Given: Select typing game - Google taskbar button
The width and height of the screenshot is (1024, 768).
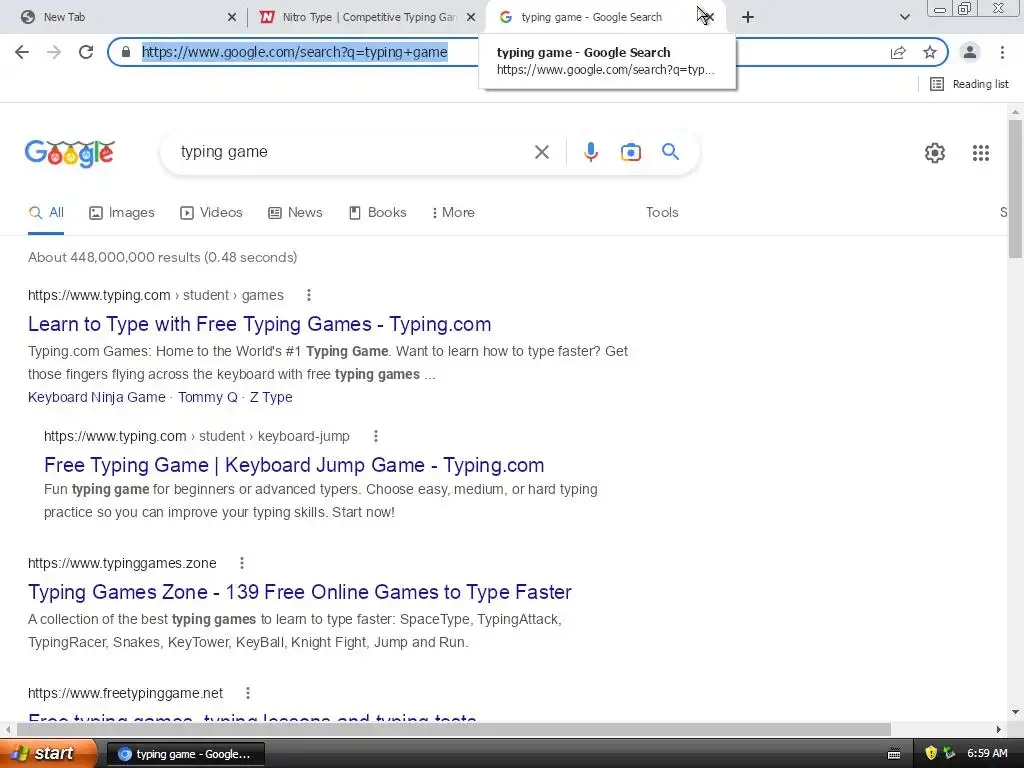Looking at the screenshot, I should pos(185,754).
